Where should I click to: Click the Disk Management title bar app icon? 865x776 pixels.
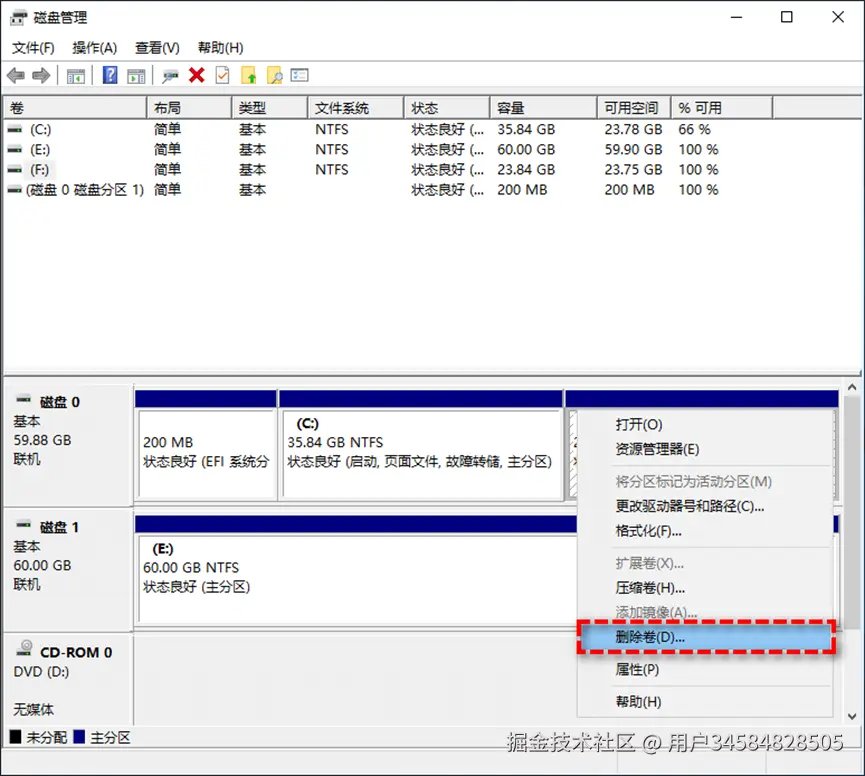pyautogui.click(x=18, y=18)
